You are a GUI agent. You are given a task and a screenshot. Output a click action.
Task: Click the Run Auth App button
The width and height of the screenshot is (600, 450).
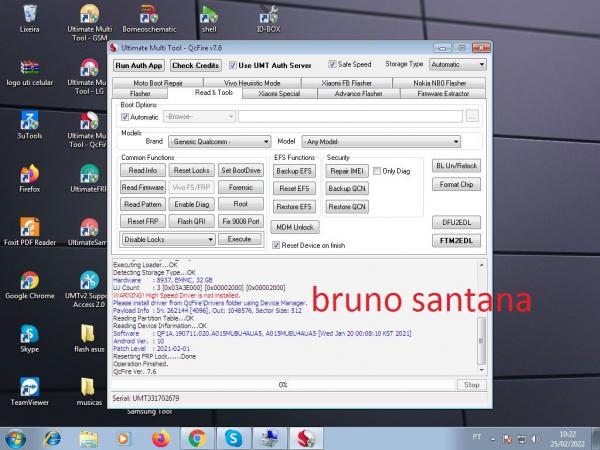[139, 65]
